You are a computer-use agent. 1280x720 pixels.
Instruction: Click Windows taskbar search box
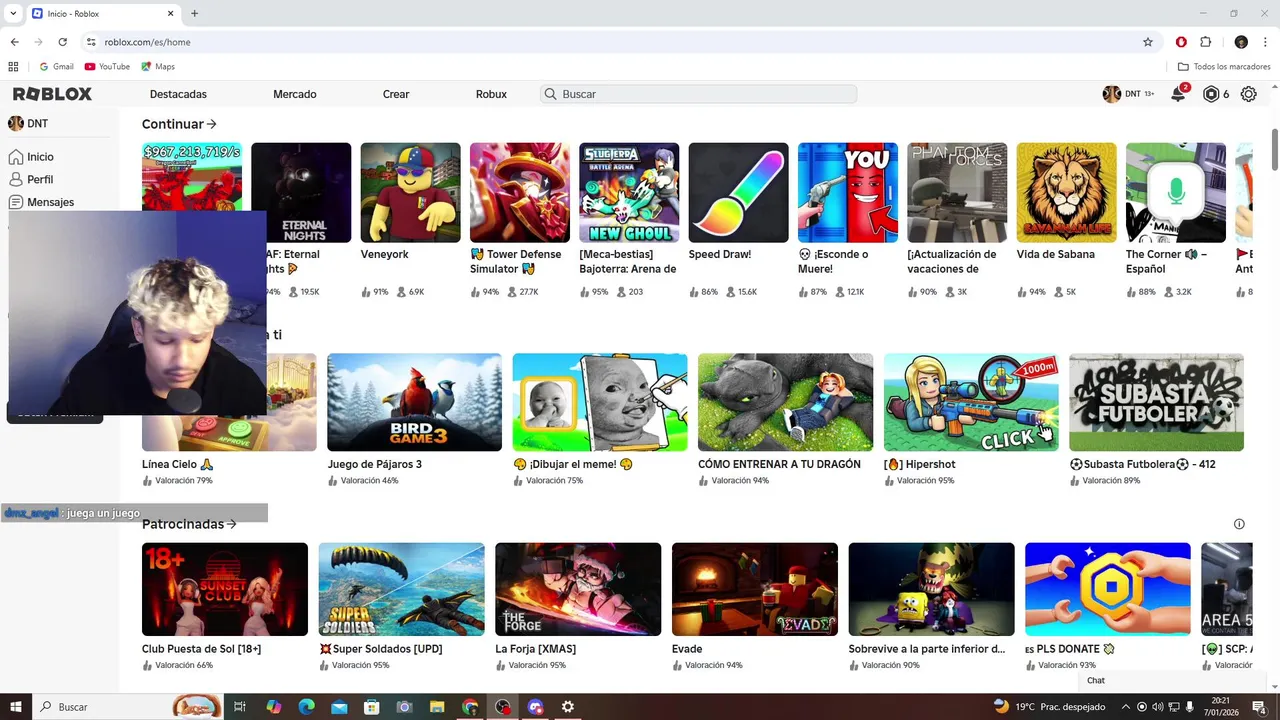(x=128, y=707)
